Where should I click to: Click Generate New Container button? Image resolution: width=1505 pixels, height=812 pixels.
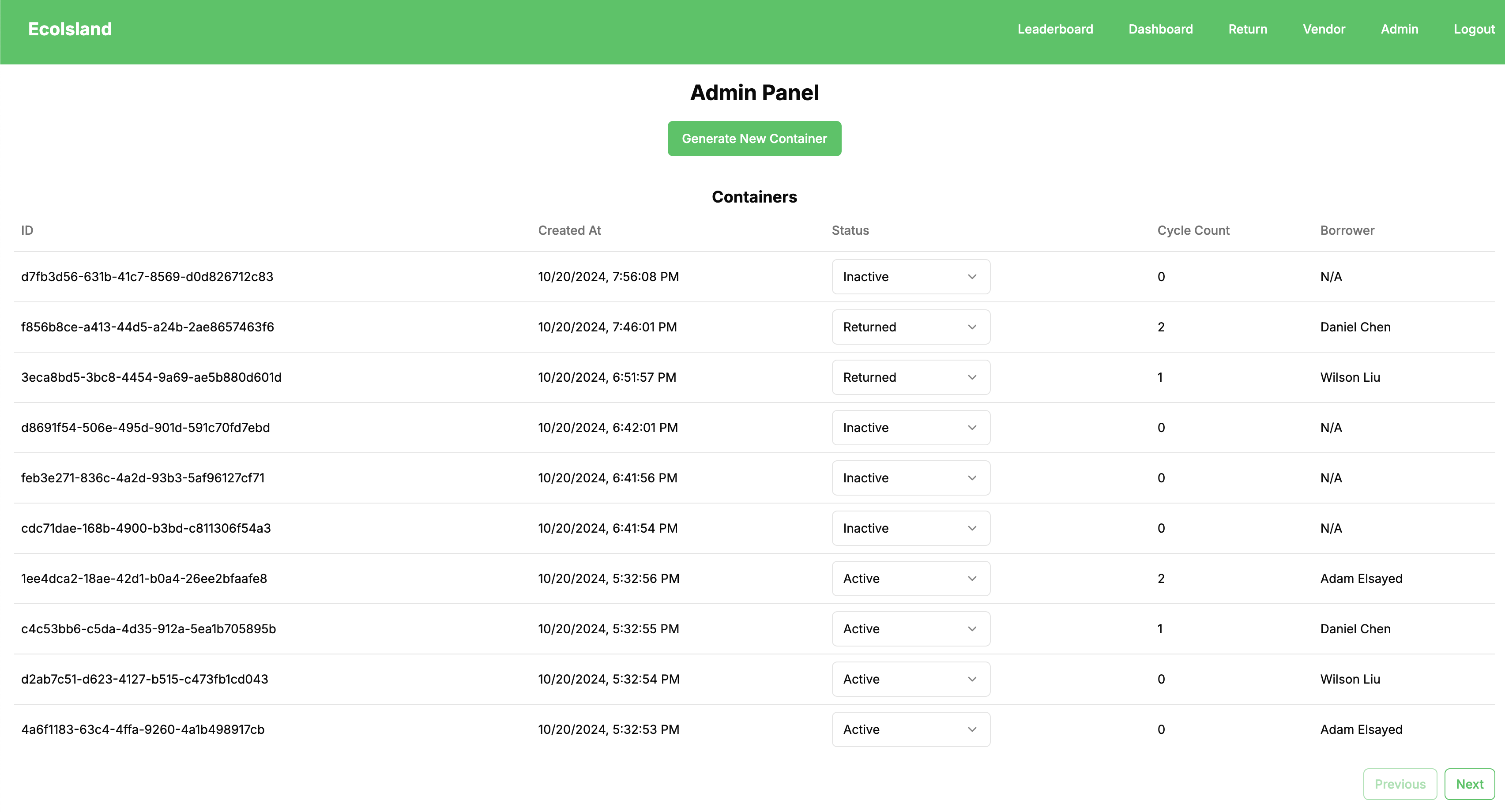754,139
